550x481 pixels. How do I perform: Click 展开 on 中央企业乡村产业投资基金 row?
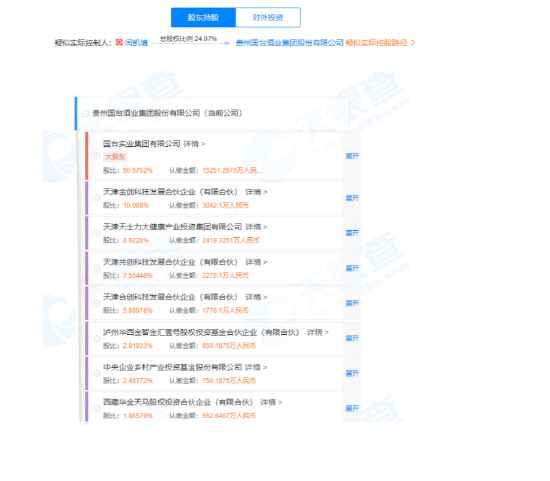(x=352, y=373)
